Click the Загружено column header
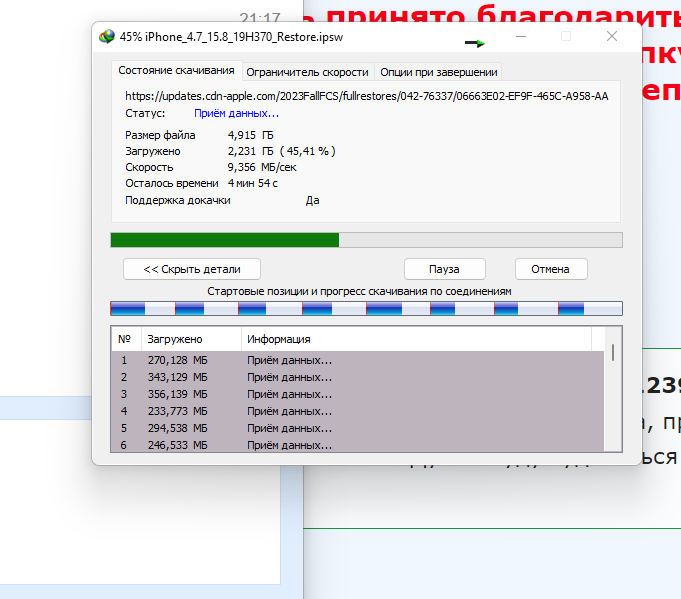The width and height of the screenshot is (681, 599). (191, 339)
